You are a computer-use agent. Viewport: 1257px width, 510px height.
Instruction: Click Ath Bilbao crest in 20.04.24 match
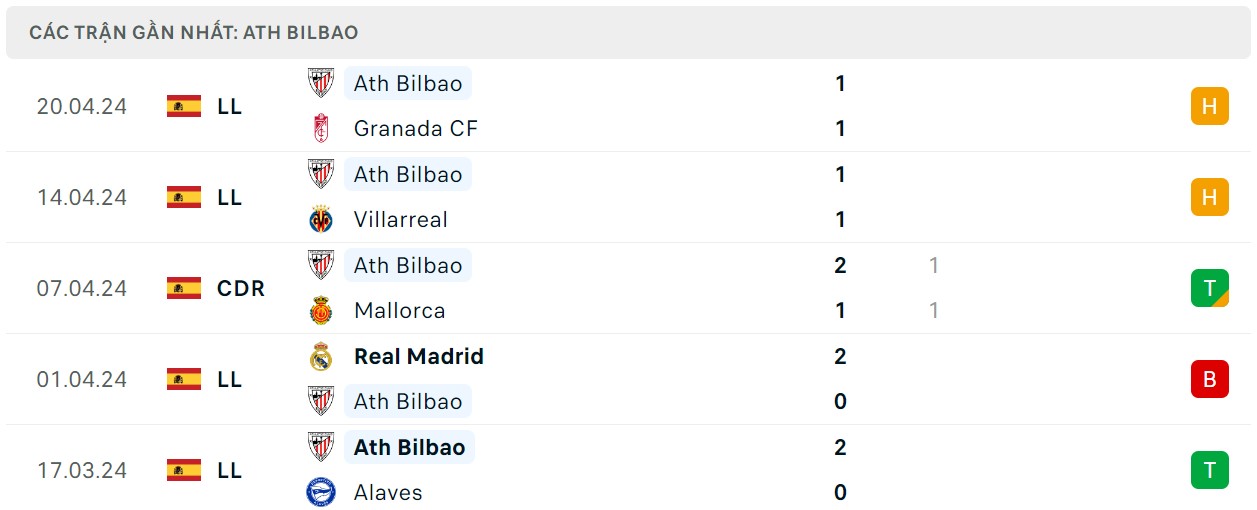pos(321,83)
